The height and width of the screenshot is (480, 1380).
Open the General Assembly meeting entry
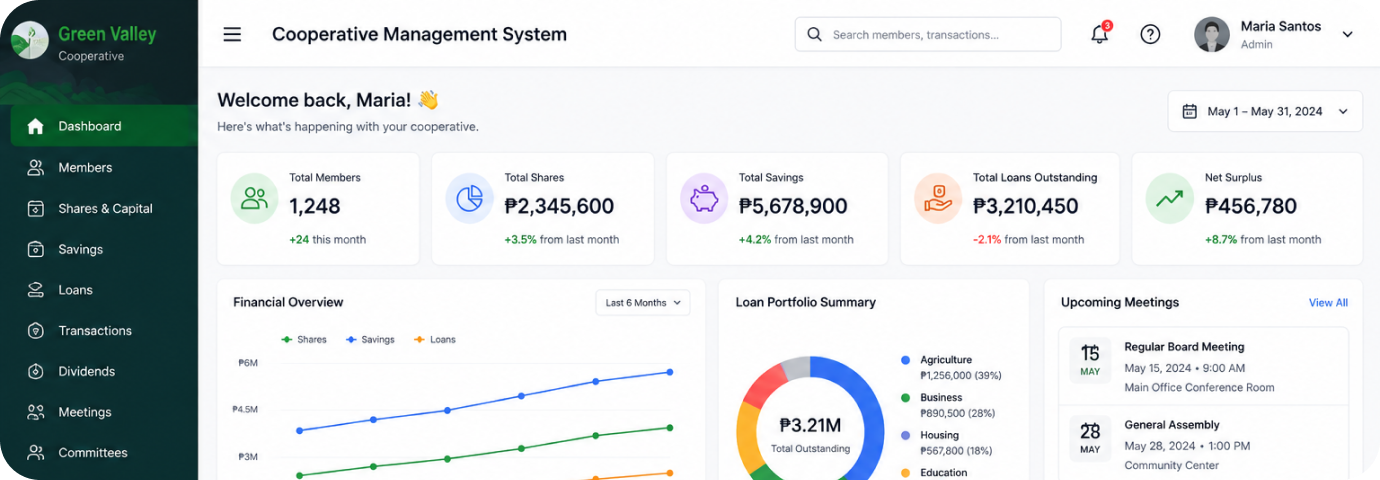pos(1203,444)
